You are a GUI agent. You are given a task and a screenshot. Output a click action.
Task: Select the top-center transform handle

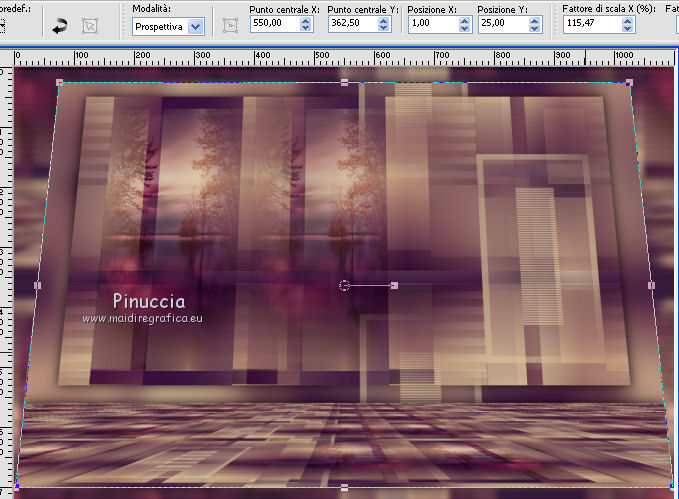tap(344, 82)
